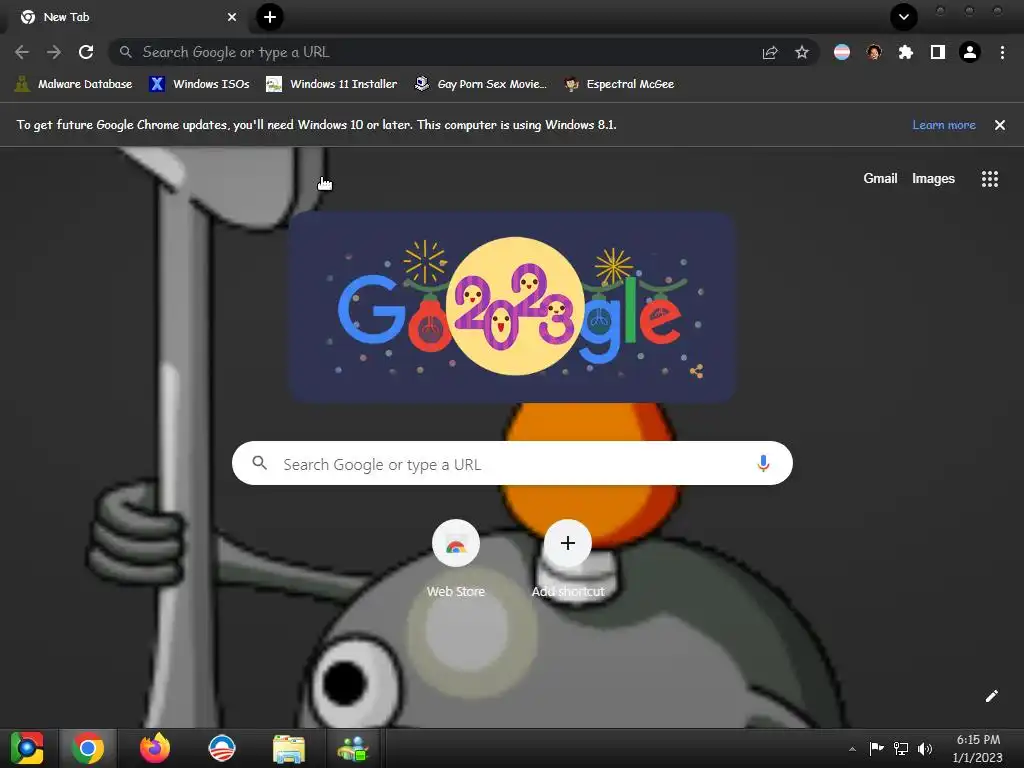
Task: Bookmark this tab with the star icon
Action: point(802,52)
